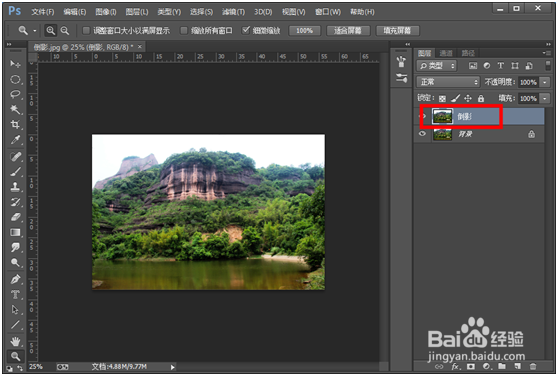The width and height of the screenshot is (558, 376).
Task: Select the Brush tool
Action: 15,172
